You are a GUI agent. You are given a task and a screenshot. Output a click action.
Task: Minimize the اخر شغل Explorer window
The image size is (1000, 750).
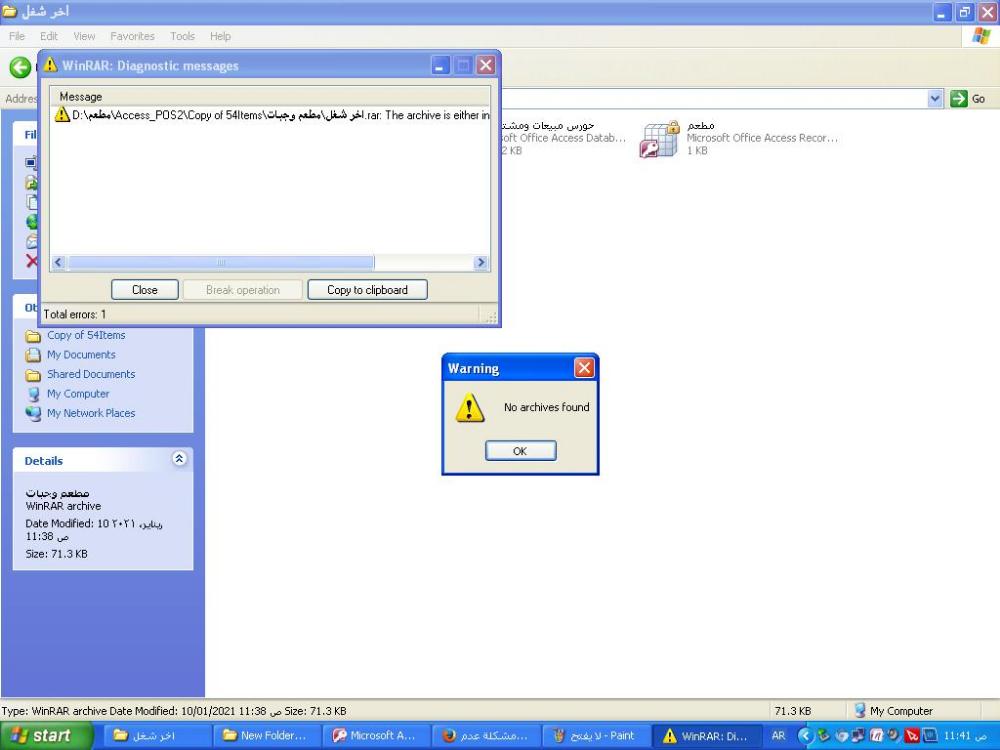coord(942,12)
